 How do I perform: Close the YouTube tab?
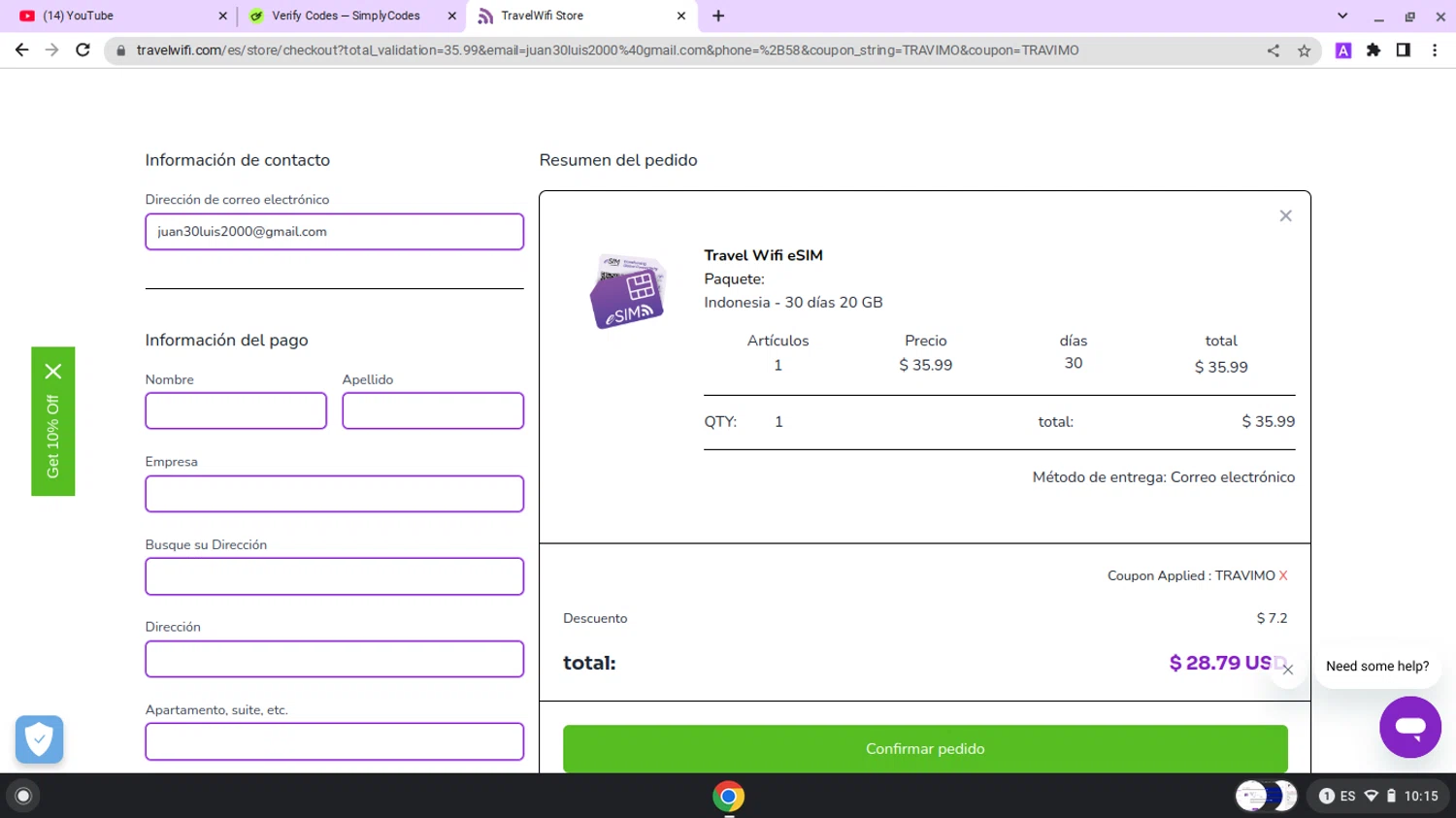[222, 16]
